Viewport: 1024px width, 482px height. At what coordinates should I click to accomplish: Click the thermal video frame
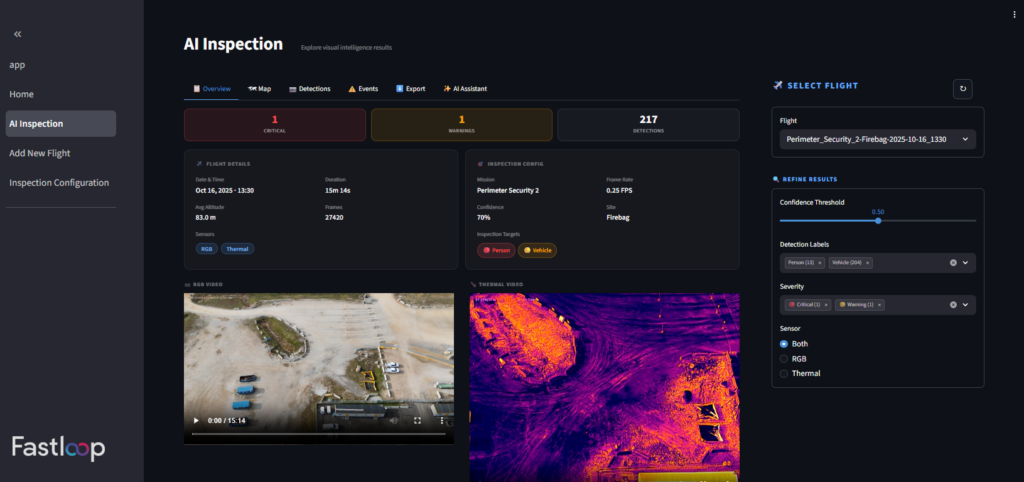point(604,387)
